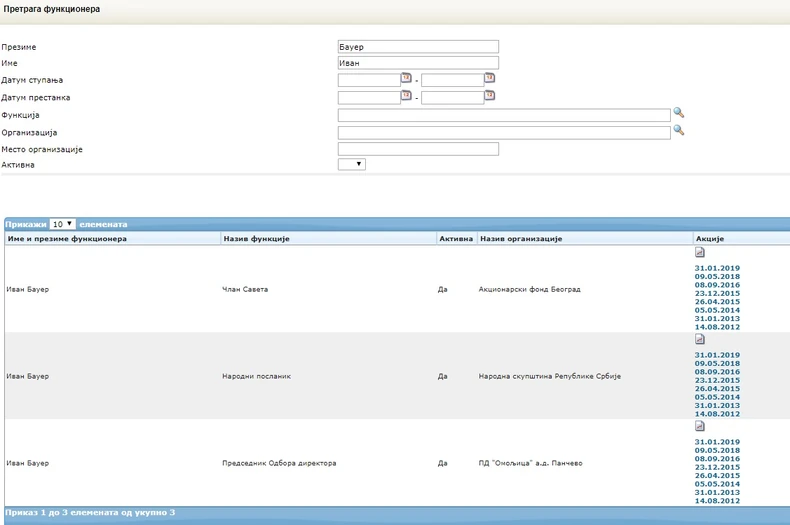Open calendar for Датум престанка start date
The height and width of the screenshot is (525, 790).
[406, 96]
